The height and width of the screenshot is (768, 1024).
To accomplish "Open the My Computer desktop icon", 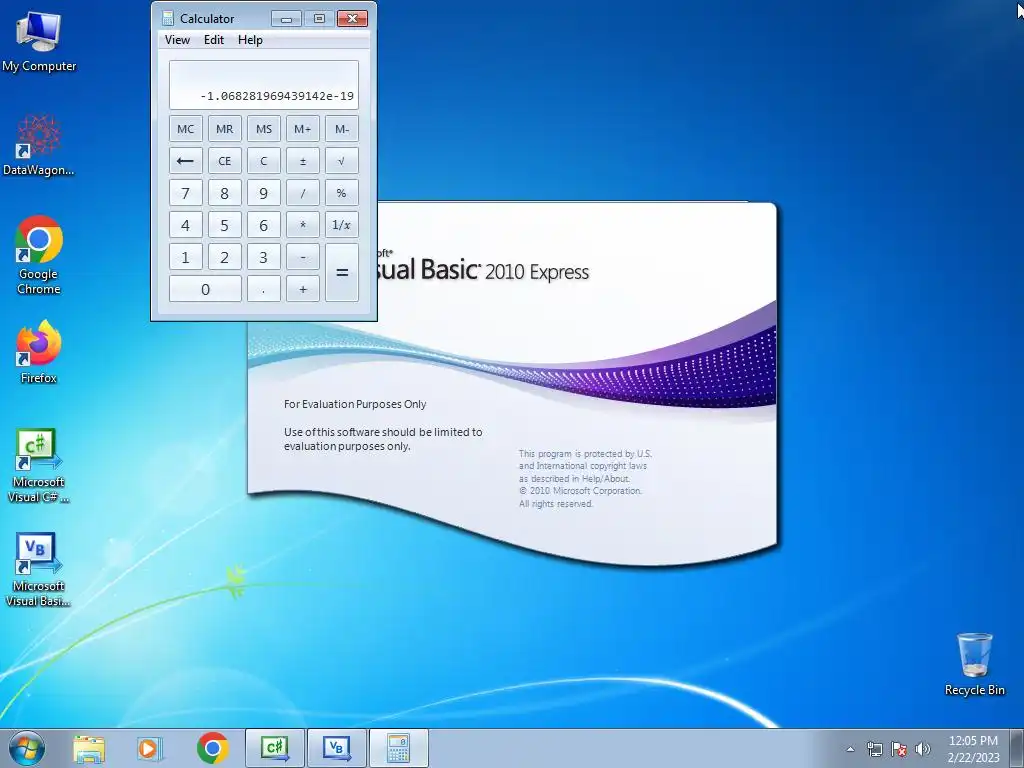I will pyautogui.click(x=39, y=42).
